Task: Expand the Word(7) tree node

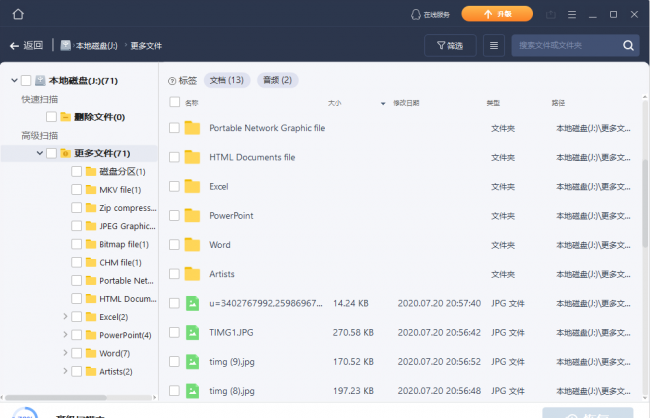Action: click(x=65, y=353)
